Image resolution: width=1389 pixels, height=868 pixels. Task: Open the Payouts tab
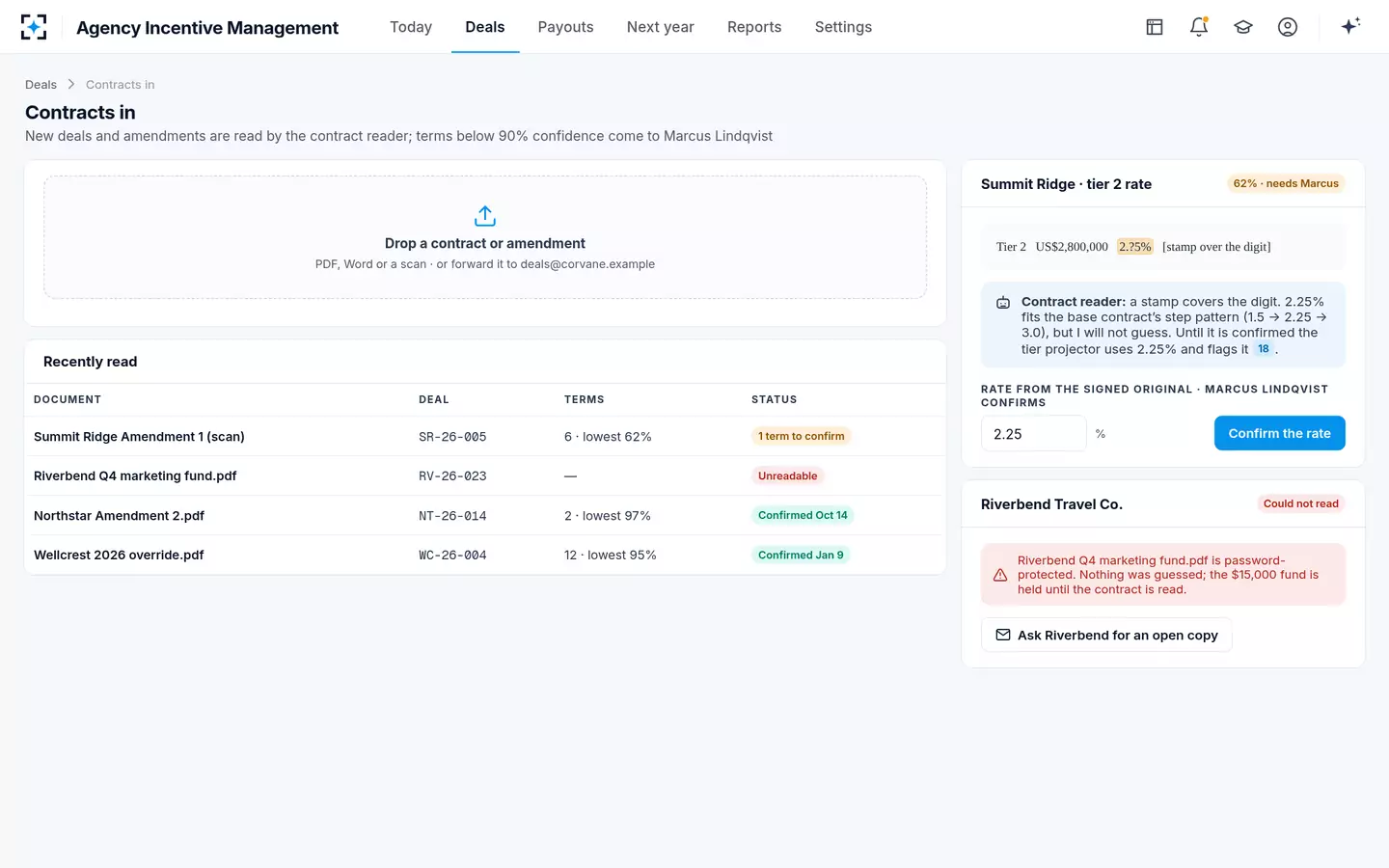click(566, 27)
